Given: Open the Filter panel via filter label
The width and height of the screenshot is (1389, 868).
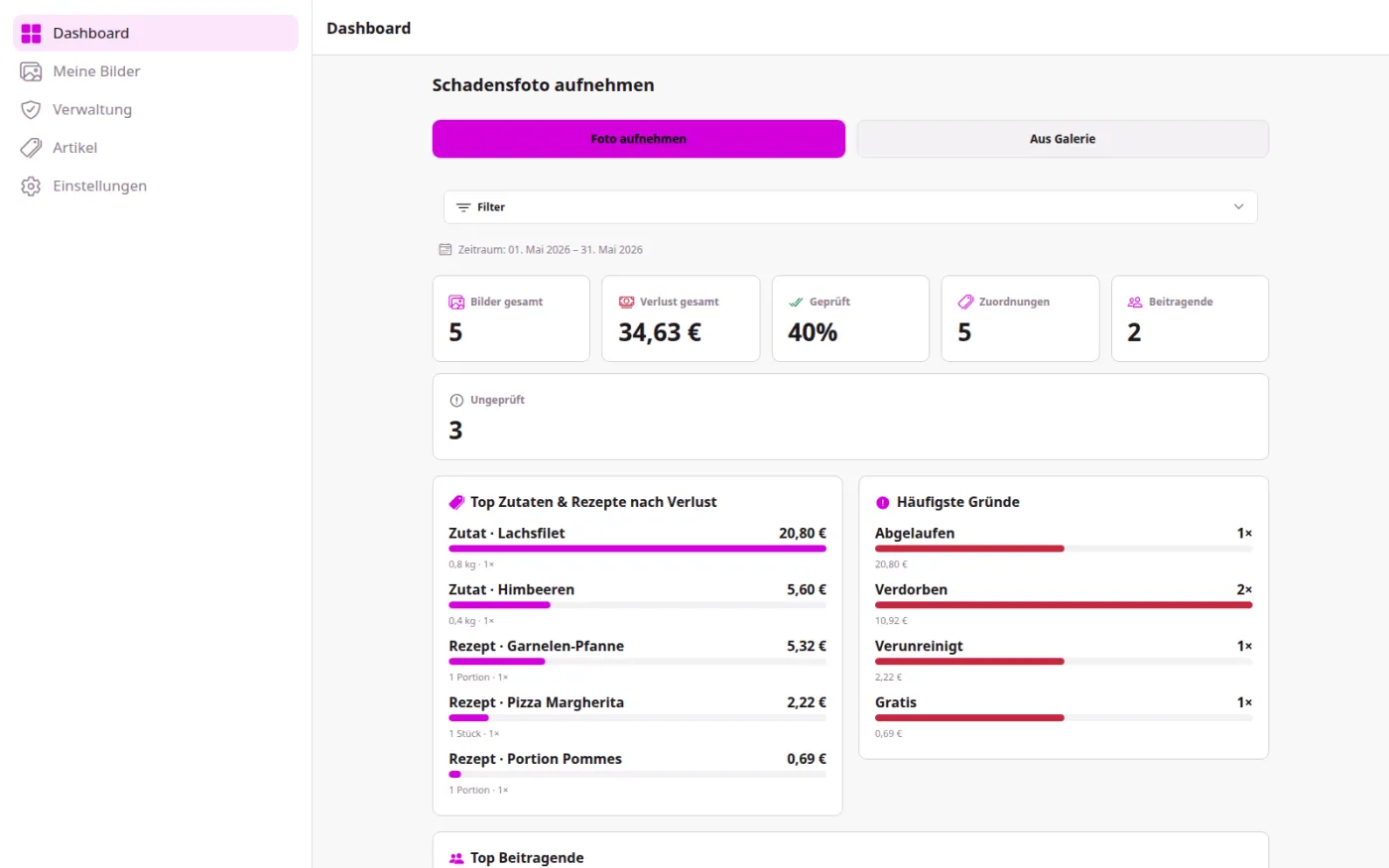Looking at the screenshot, I should (491, 207).
